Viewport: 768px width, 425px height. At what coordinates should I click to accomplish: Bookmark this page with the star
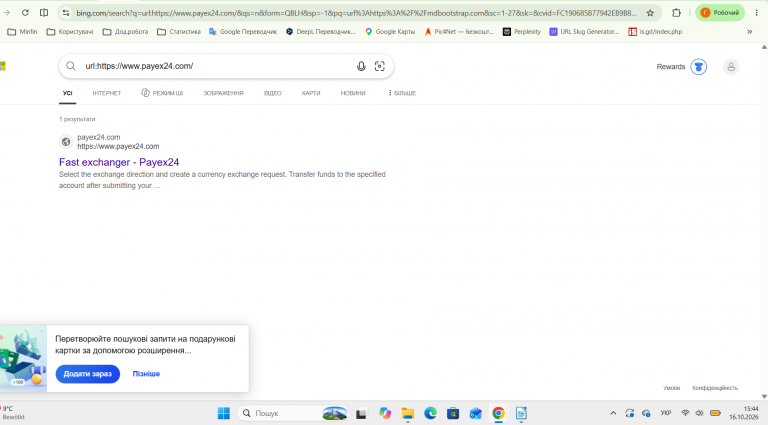pos(650,13)
